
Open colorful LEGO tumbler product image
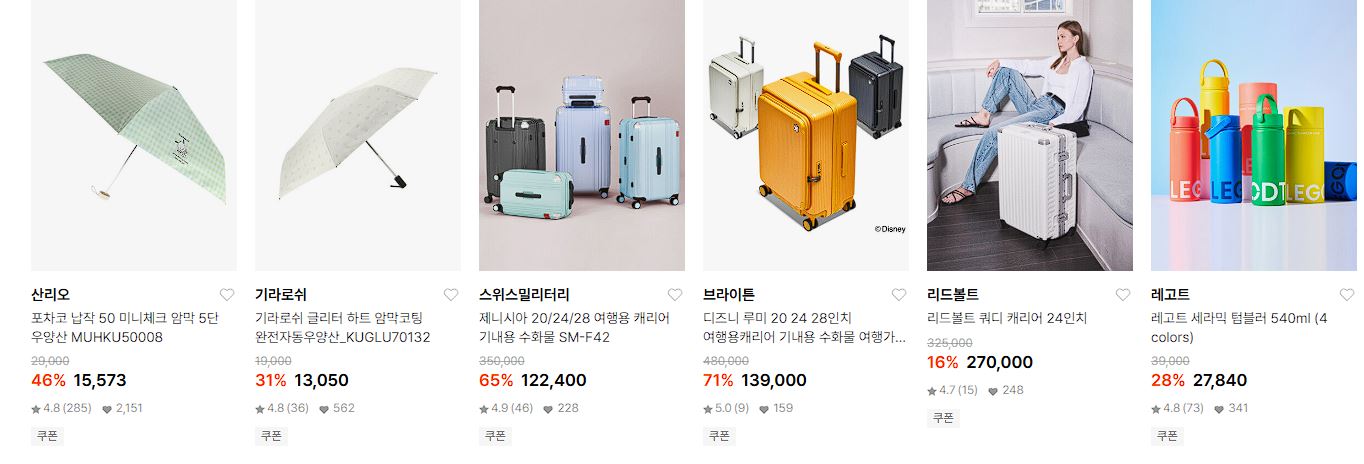coord(1254,135)
